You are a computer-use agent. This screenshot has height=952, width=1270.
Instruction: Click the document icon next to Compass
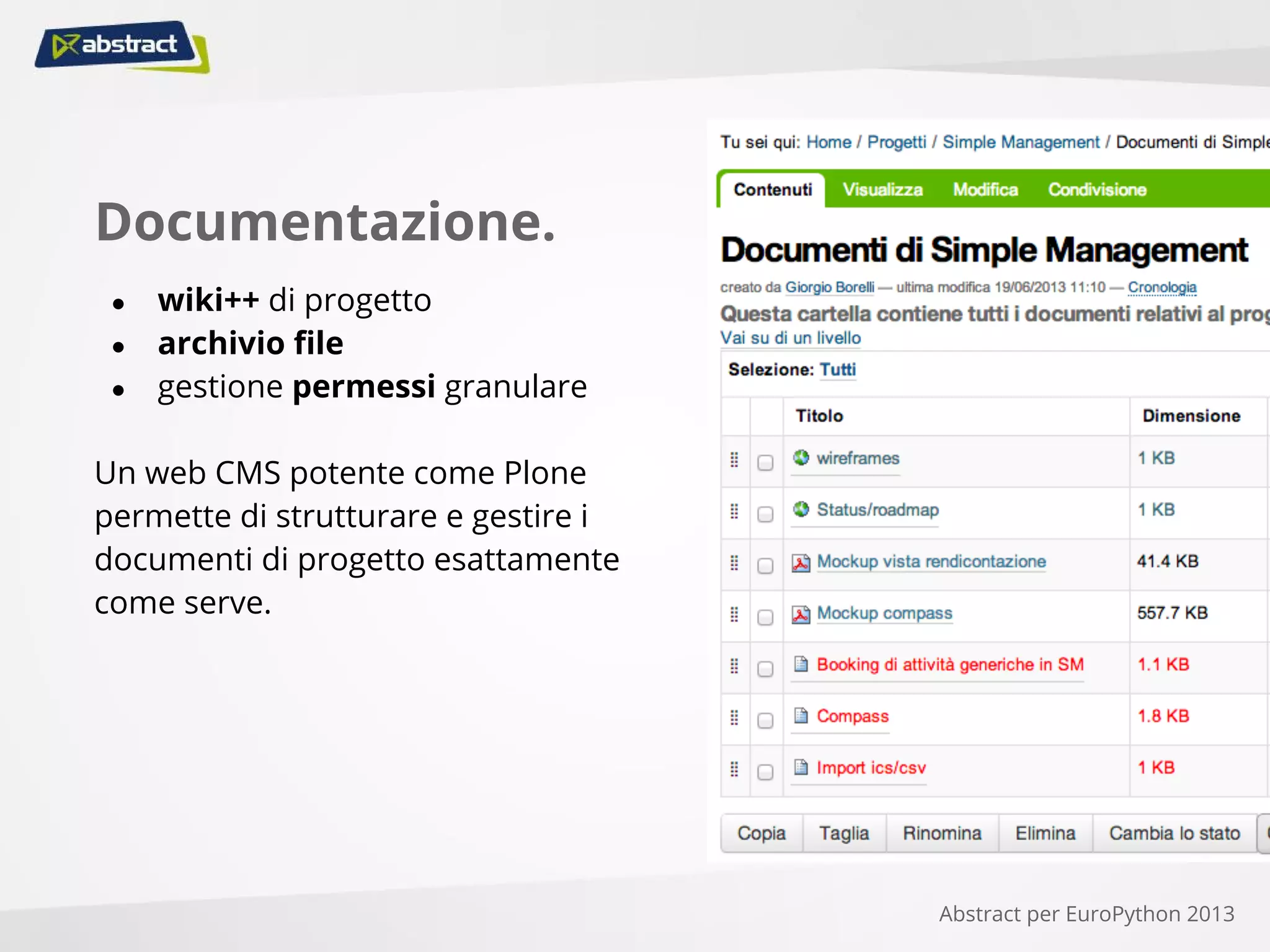tap(801, 716)
